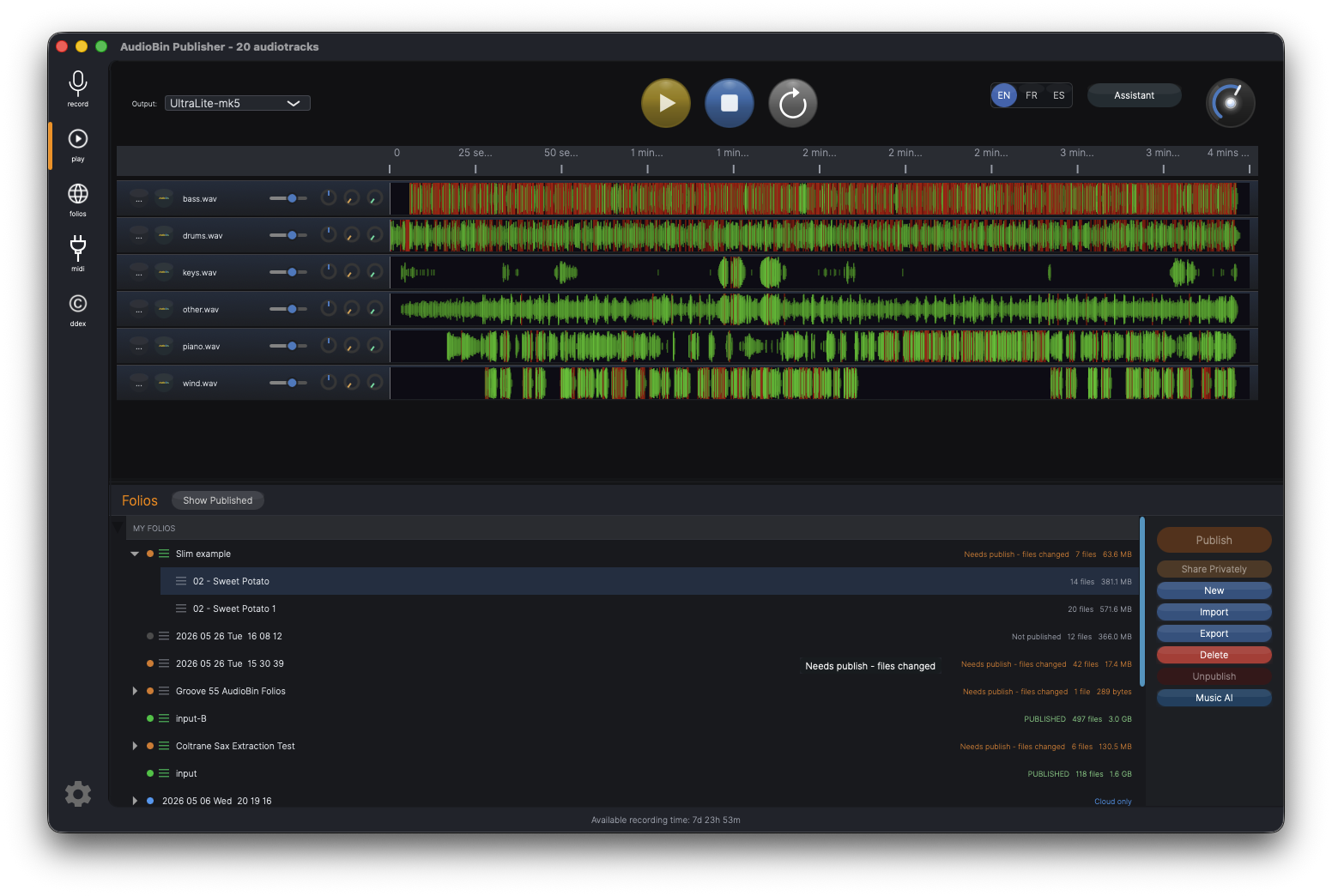Open the folios globe section
This screenshot has height=896, width=1332.
(x=78, y=200)
